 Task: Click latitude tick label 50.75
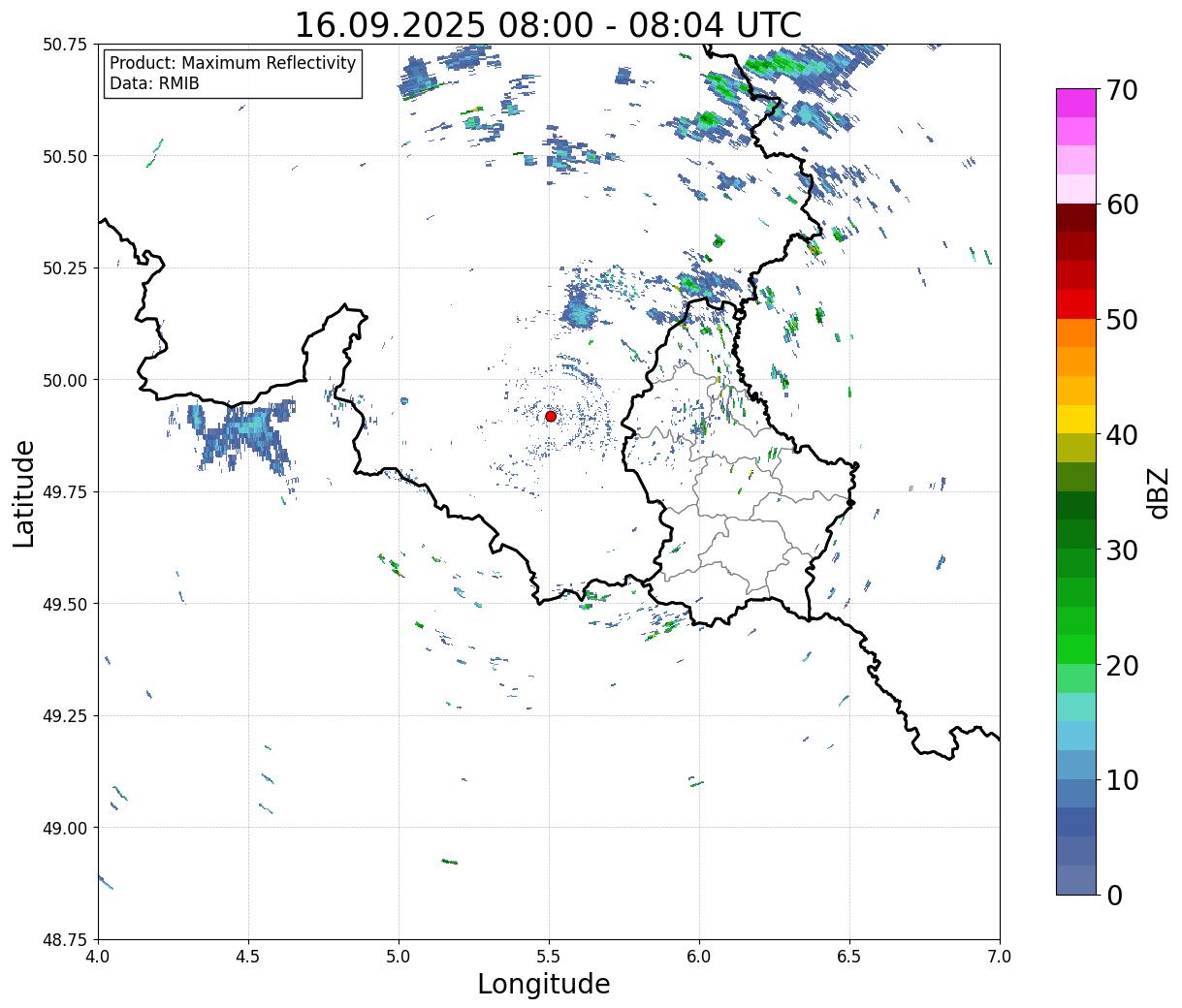(65, 45)
